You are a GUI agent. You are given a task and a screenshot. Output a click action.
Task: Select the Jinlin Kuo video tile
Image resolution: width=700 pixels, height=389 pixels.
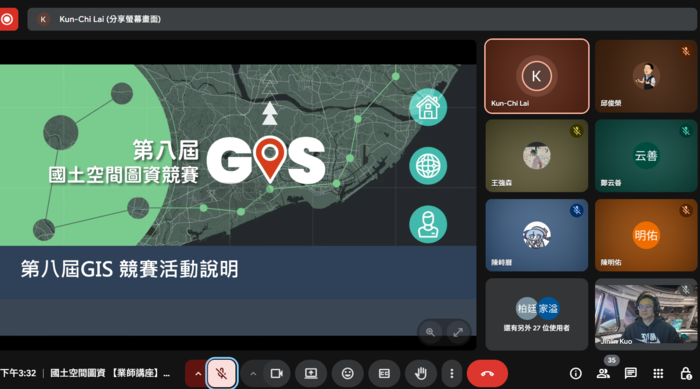pyautogui.click(x=646, y=314)
